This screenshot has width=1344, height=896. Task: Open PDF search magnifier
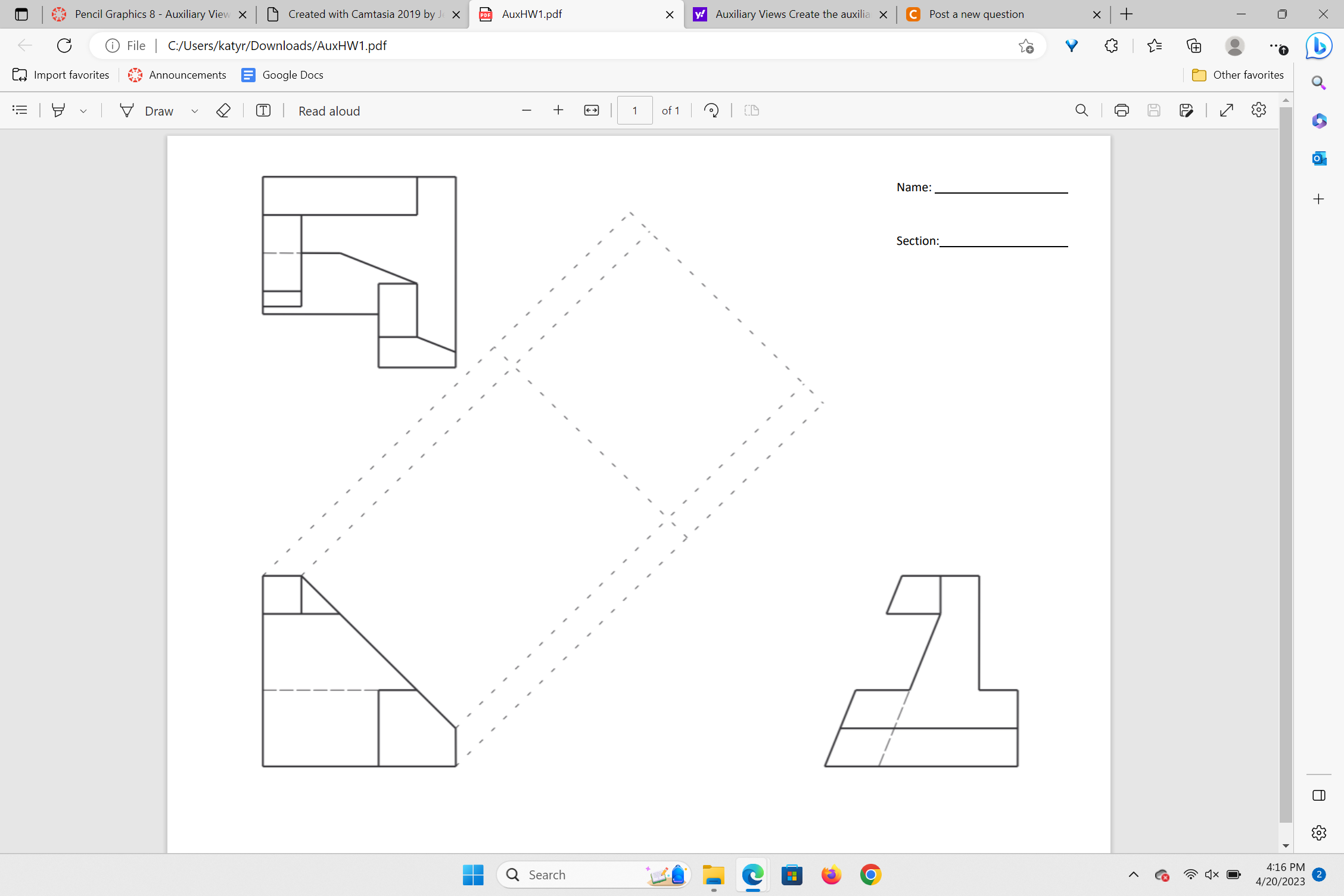tap(1082, 111)
